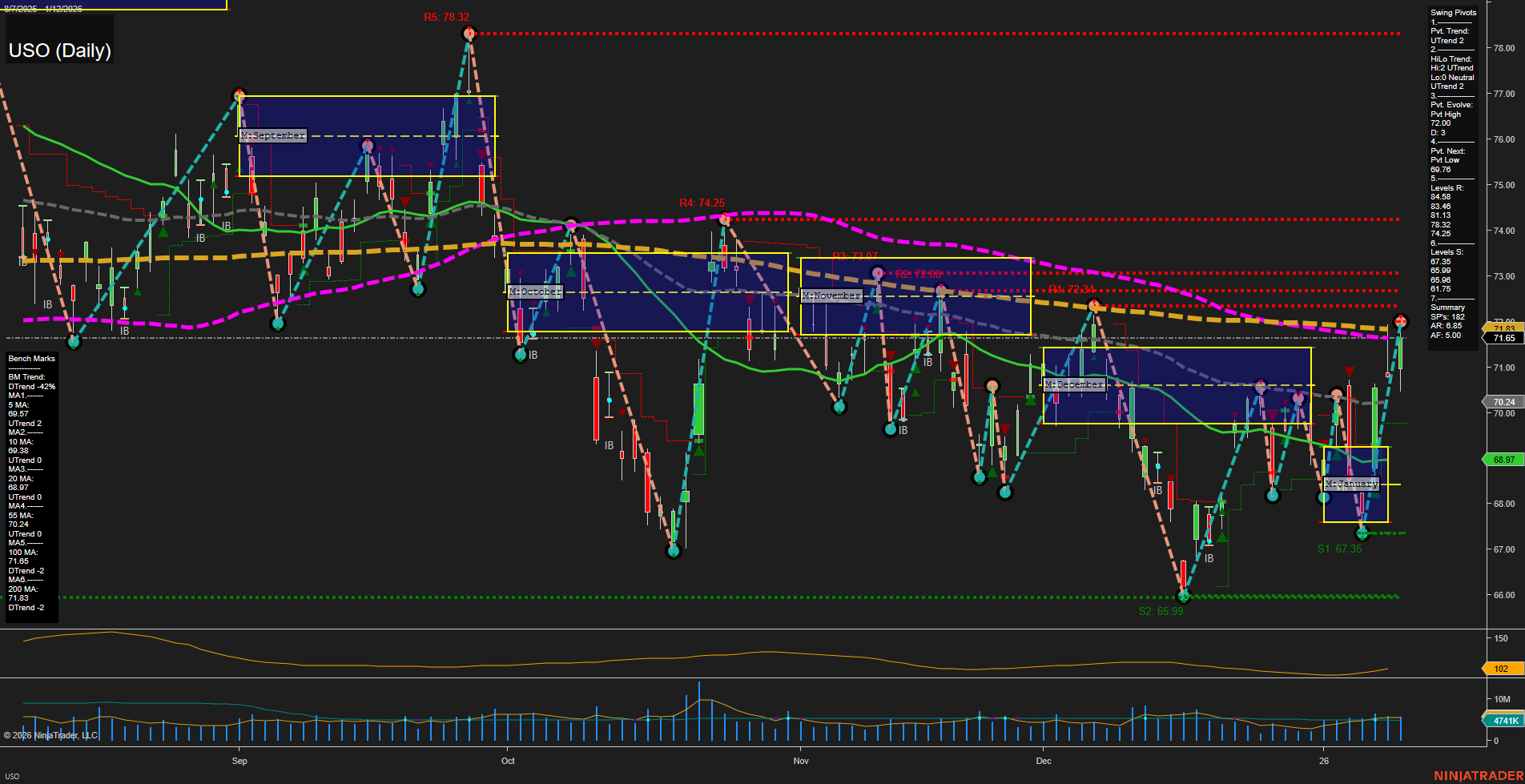Click the M:January range box label
This screenshot has width=1525, height=784.
point(1353,484)
